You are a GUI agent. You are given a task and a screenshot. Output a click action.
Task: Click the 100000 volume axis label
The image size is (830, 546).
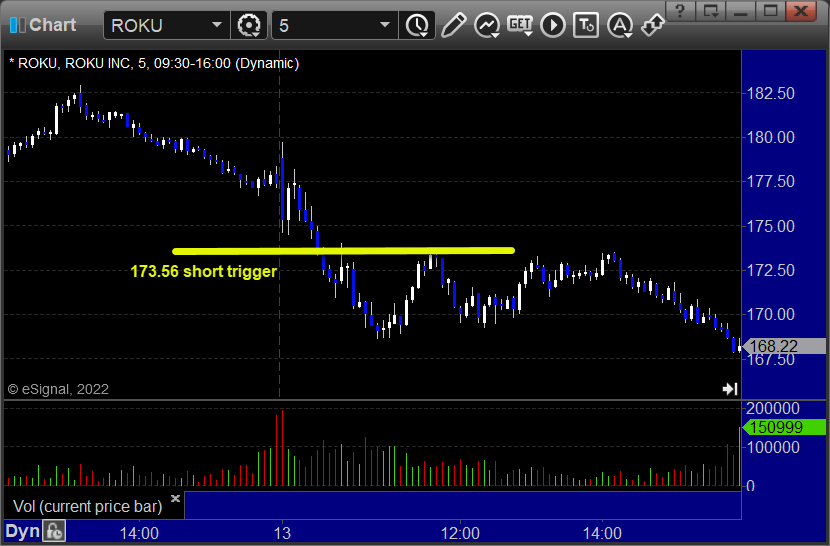pos(773,447)
